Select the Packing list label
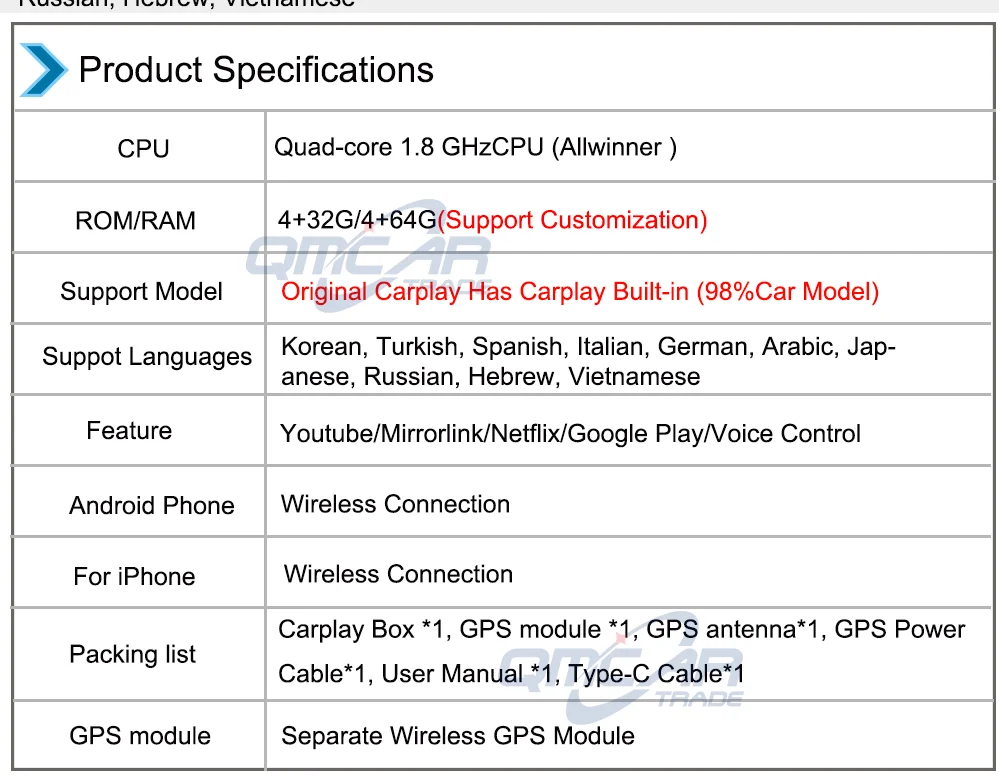The image size is (999, 777). (132, 655)
